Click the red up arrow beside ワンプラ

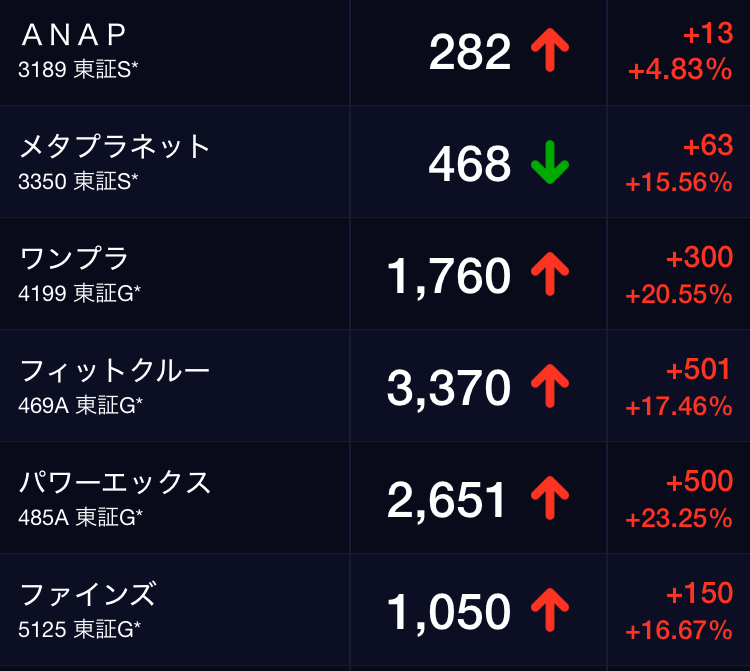coord(549,275)
